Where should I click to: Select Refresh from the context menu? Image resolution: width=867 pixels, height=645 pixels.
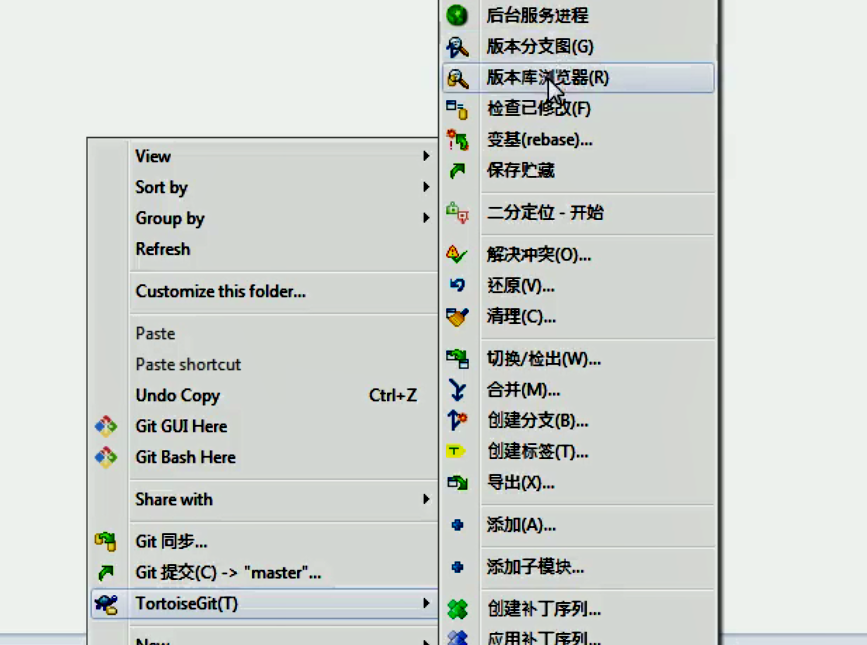264,249
